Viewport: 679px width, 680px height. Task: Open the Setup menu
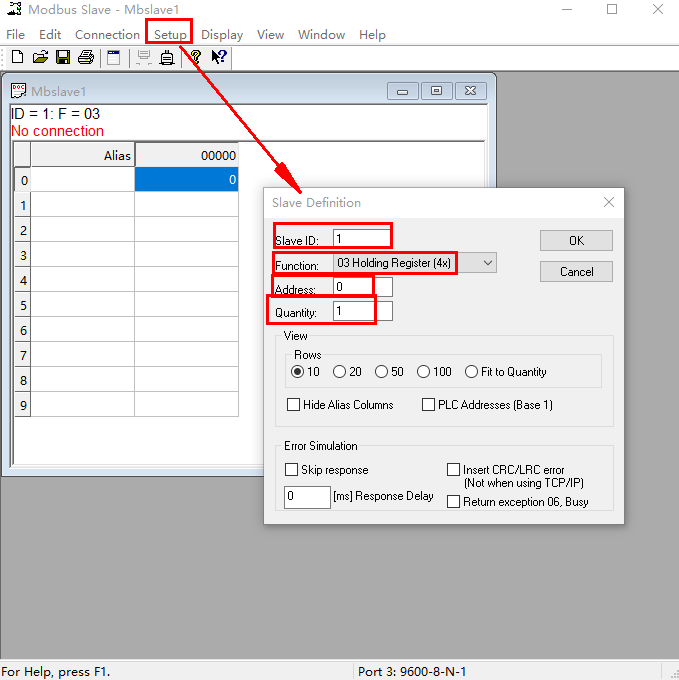(x=170, y=34)
